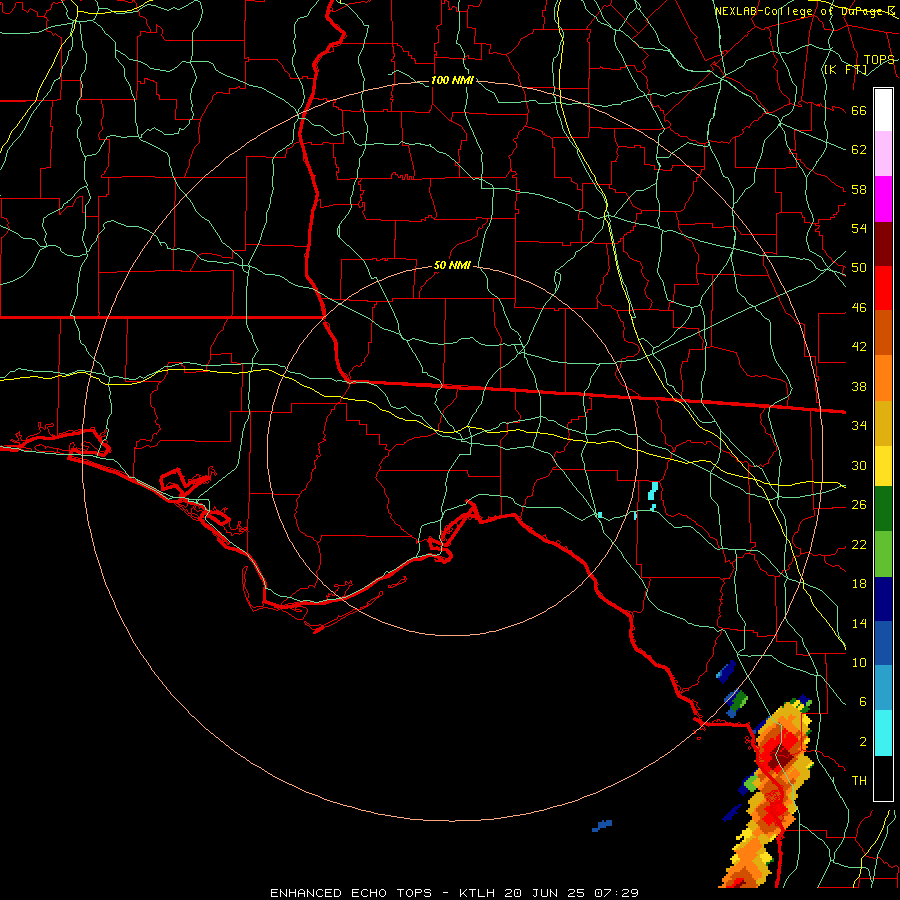Click the '26' legend value
This screenshot has height=900, width=900.
pyautogui.click(x=859, y=505)
